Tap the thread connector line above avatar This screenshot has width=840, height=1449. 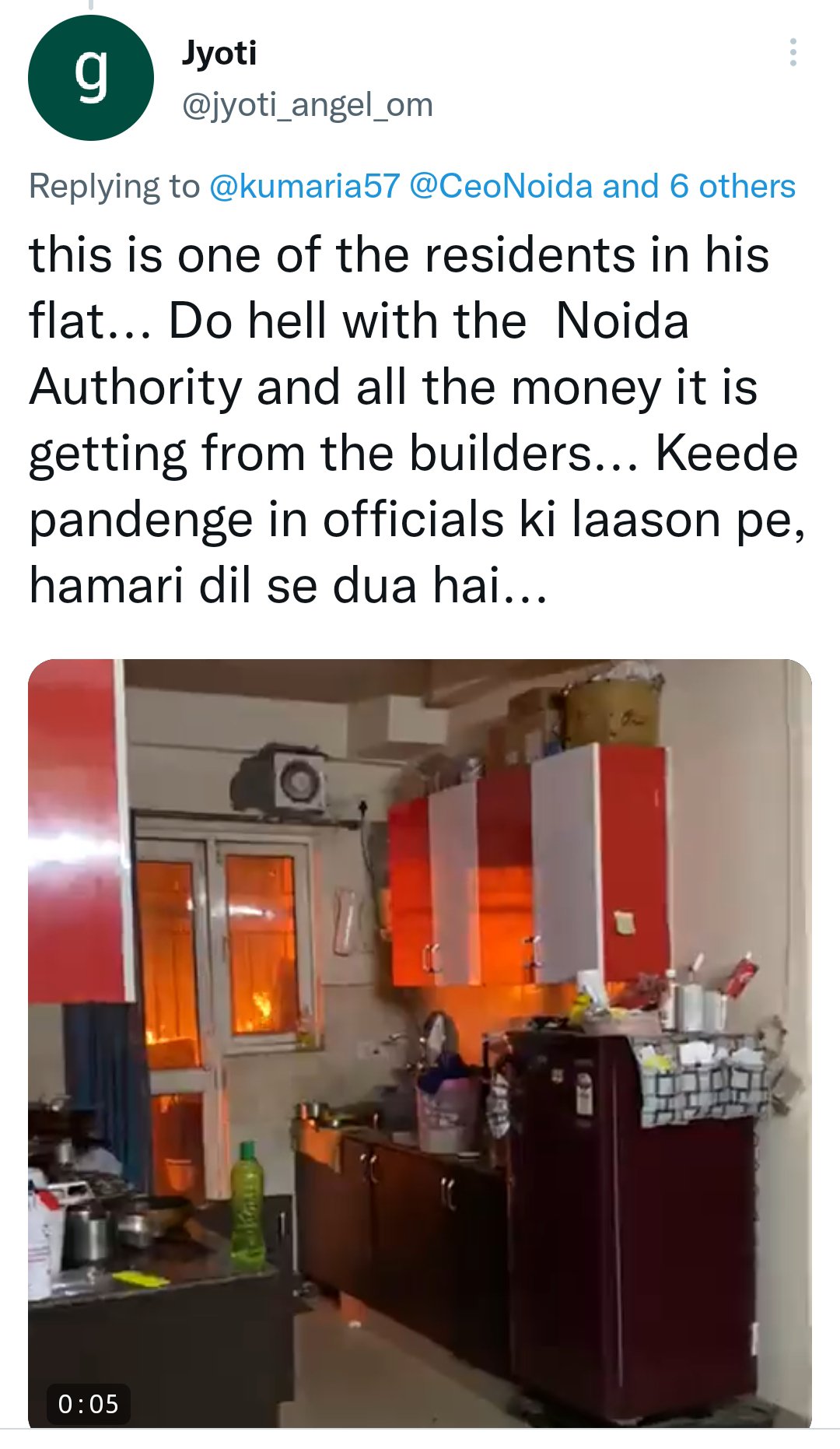pos(91,5)
